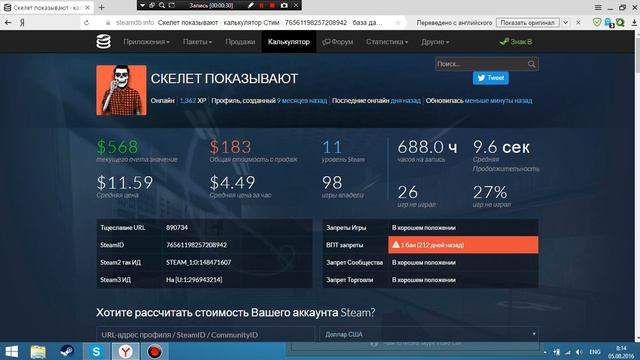Click the SteamDB database logo icon

point(103,42)
